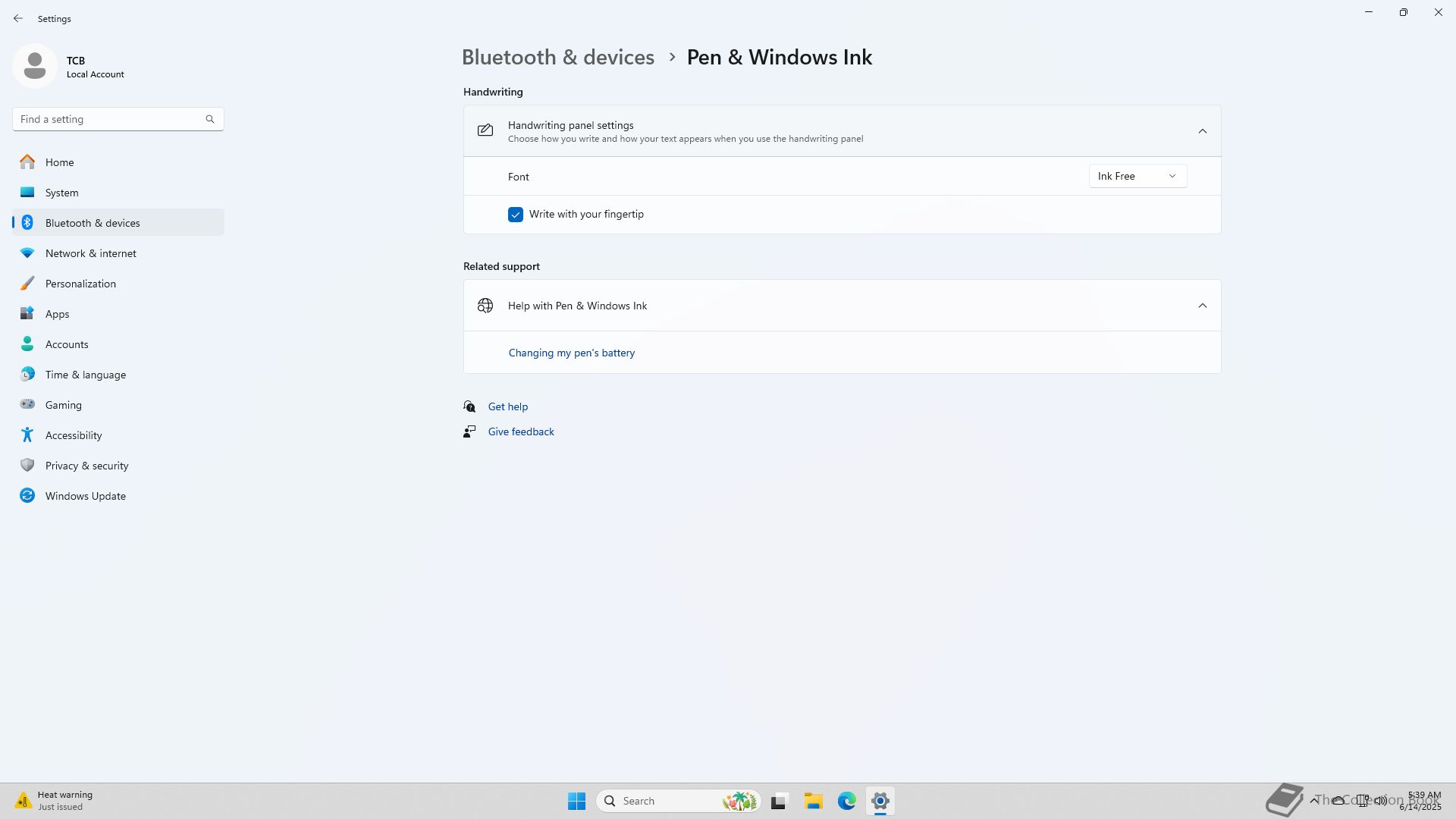
Task: Open the Ink Free font dropdown
Action: [x=1137, y=176]
